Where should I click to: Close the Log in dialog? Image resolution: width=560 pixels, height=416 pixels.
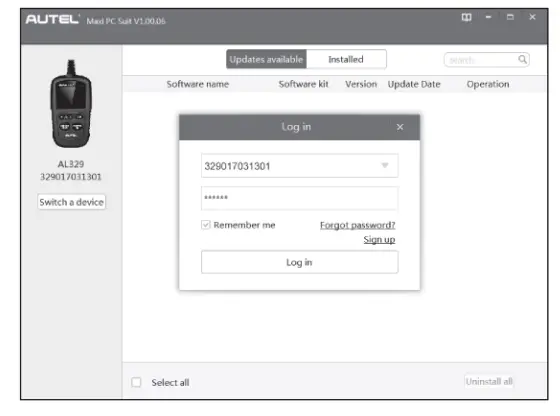click(400, 127)
